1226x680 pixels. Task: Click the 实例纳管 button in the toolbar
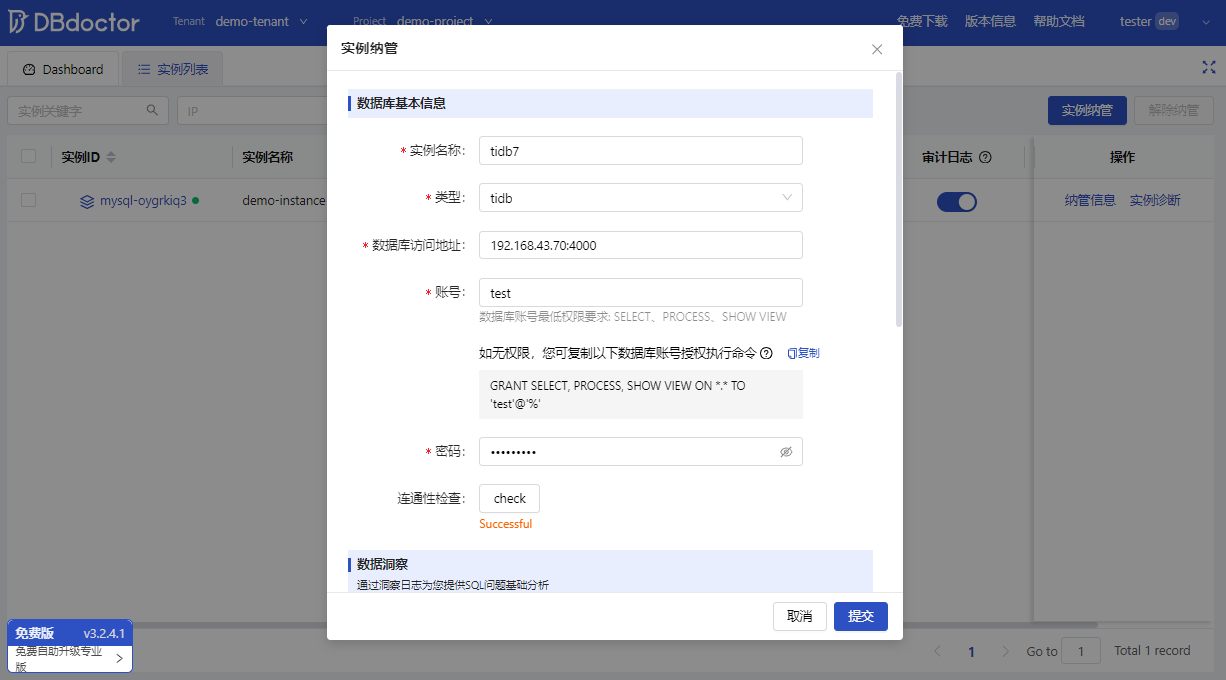1087,110
